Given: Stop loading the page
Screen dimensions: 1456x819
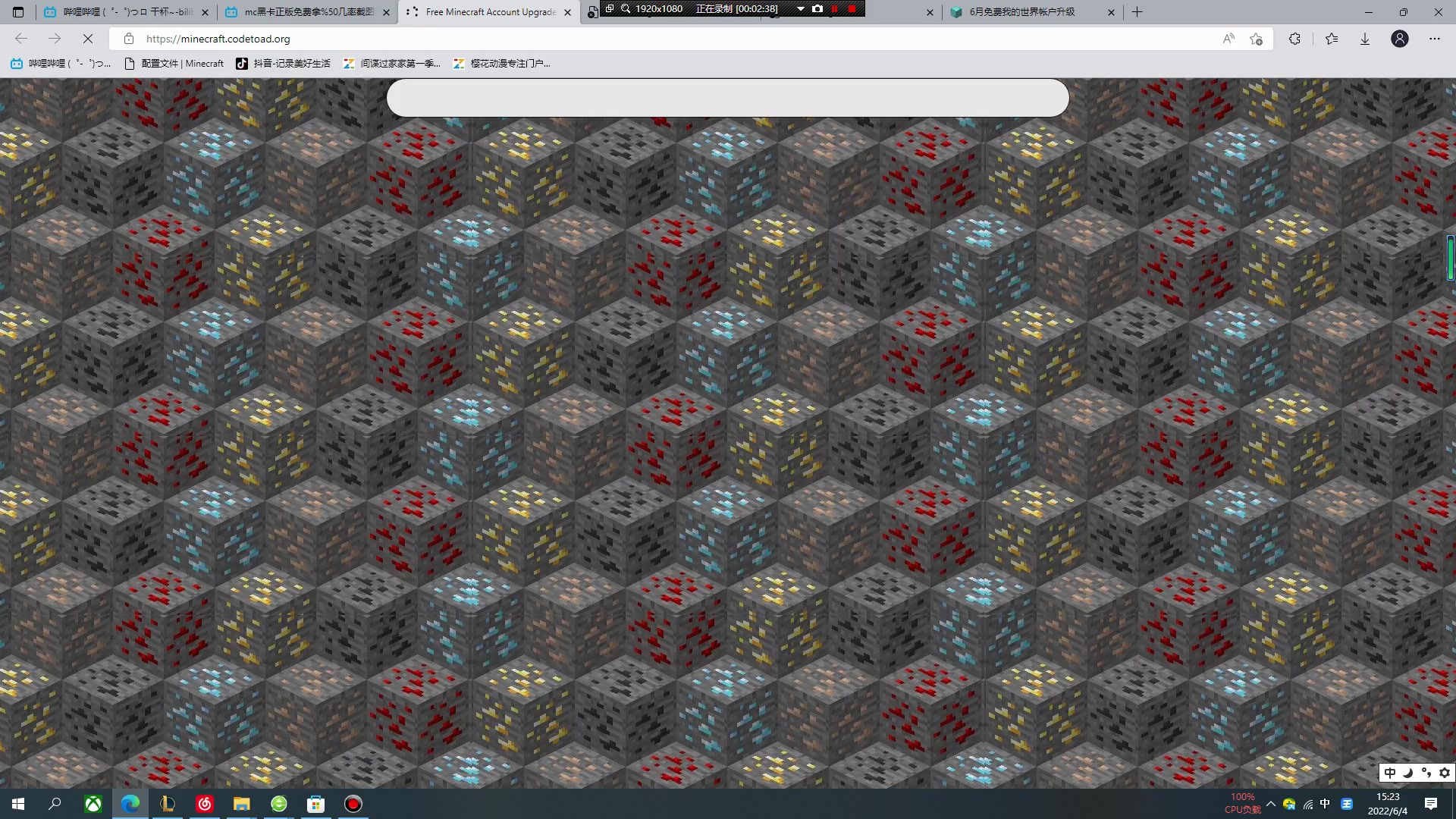Looking at the screenshot, I should pyautogui.click(x=88, y=39).
